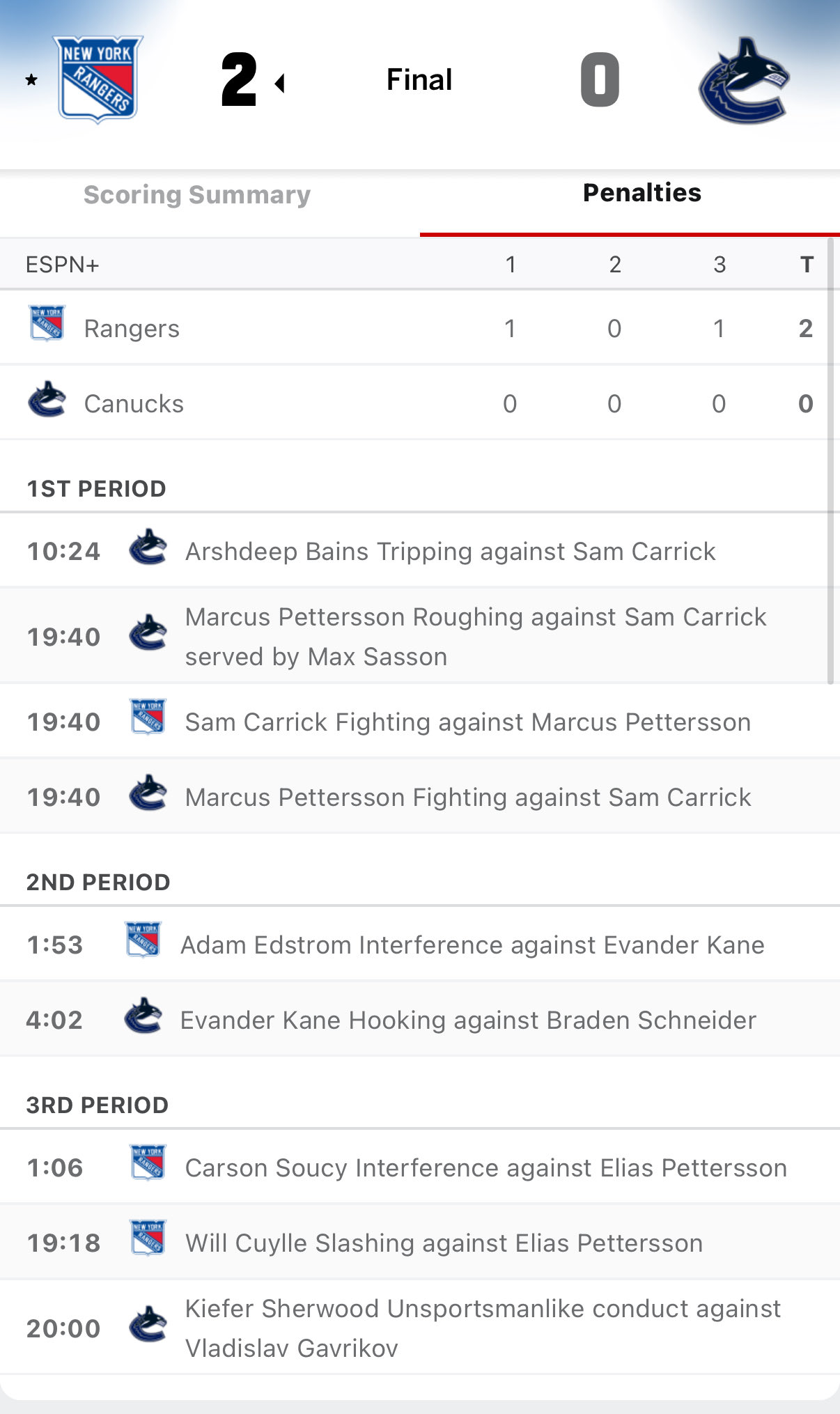The image size is (840, 1414).
Task: Select the Will Cuylle Slashing penalty row
Action: tap(444, 1243)
